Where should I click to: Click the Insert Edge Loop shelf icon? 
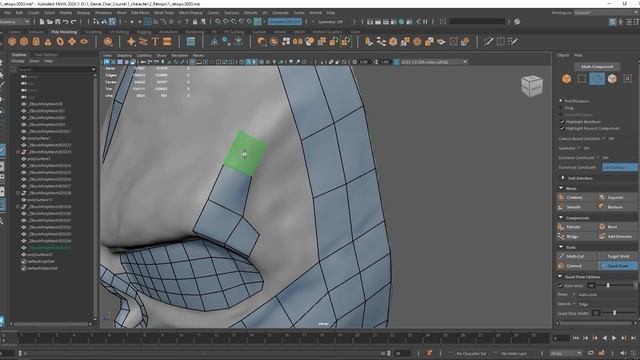click(x=501, y=41)
